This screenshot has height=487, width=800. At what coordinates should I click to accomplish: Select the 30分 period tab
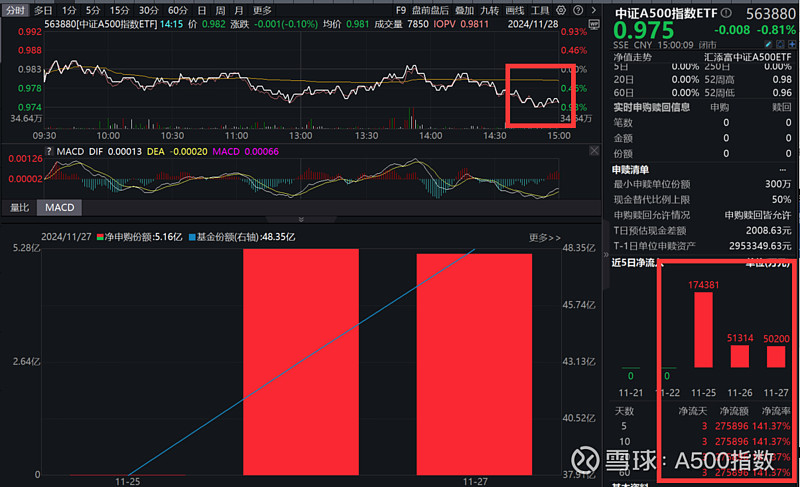click(x=148, y=10)
